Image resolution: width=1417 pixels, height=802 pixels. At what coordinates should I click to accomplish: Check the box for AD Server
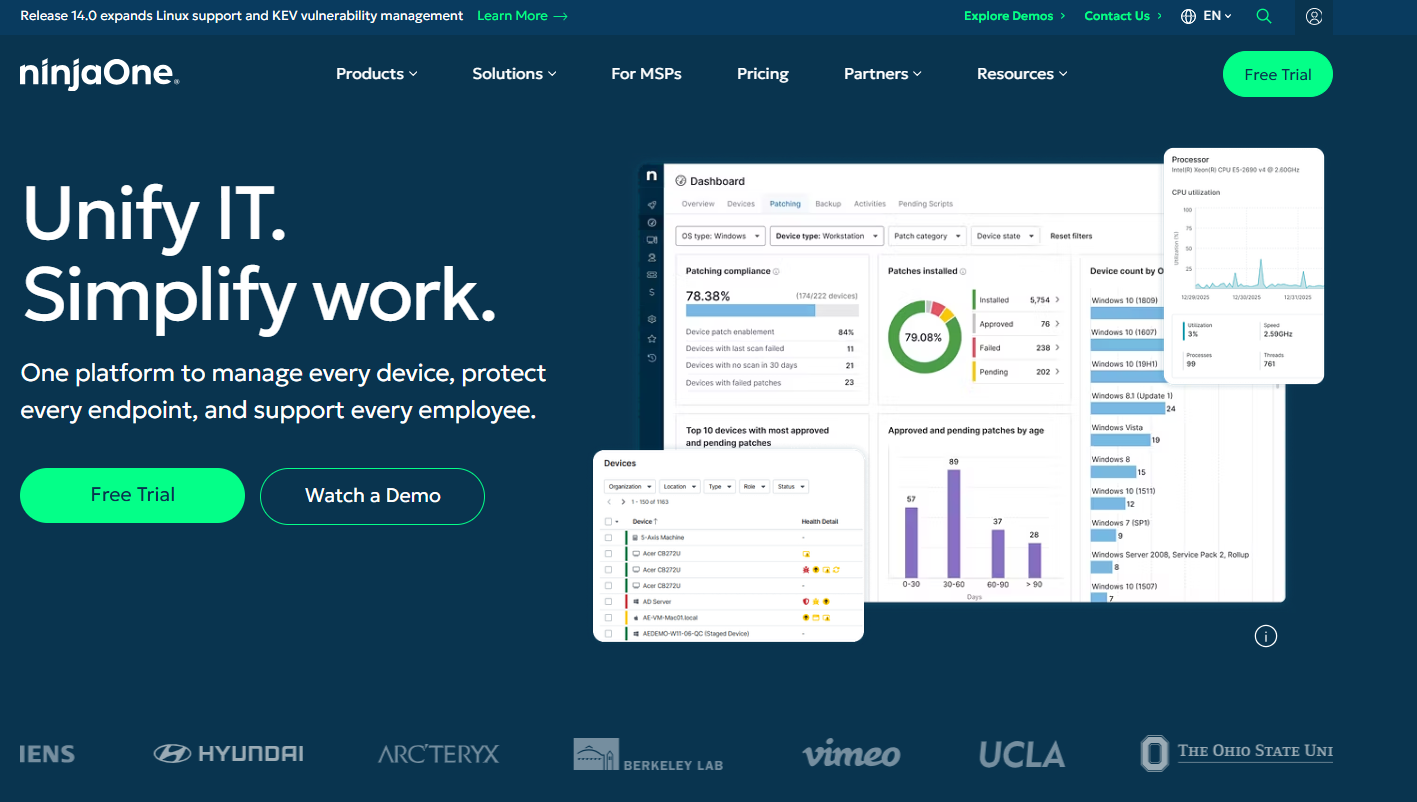click(608, 601)
